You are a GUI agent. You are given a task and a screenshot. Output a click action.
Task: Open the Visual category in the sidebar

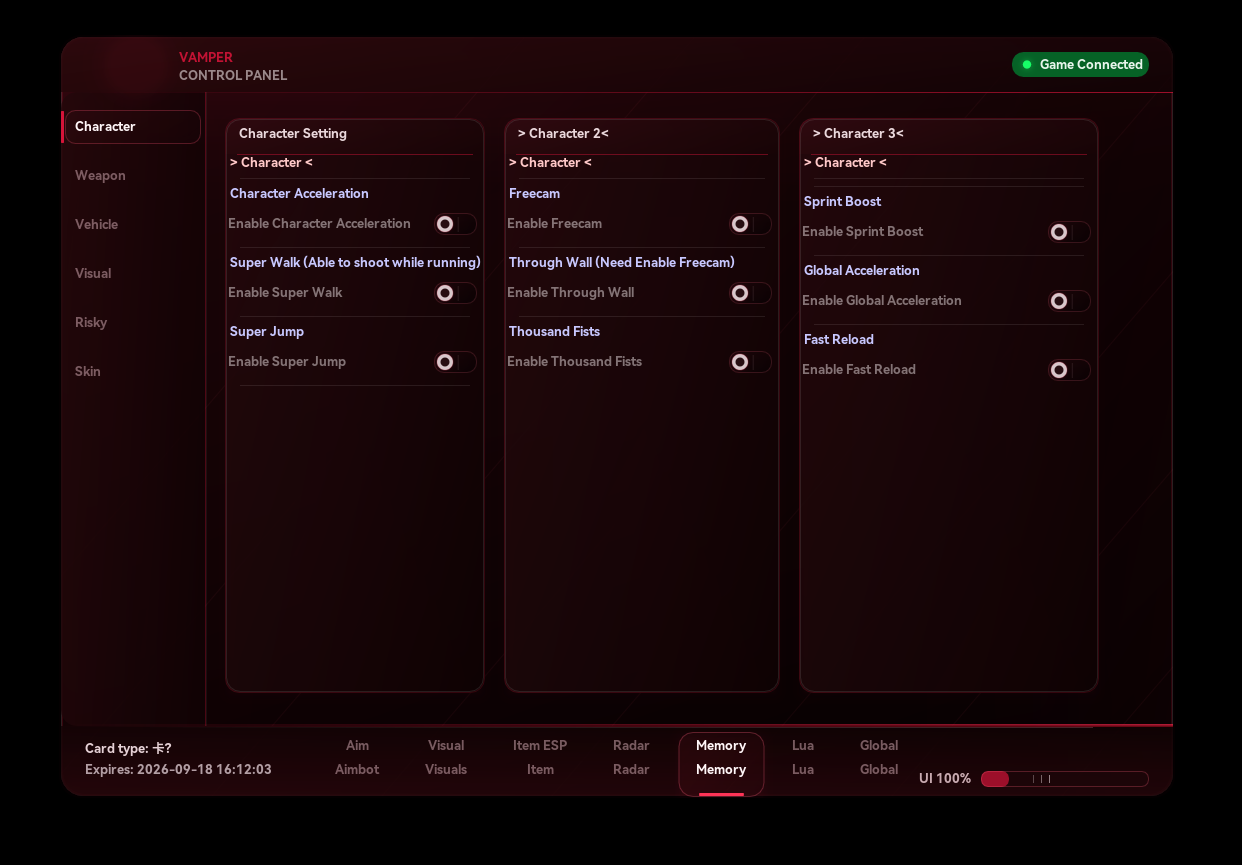[132, 274]
